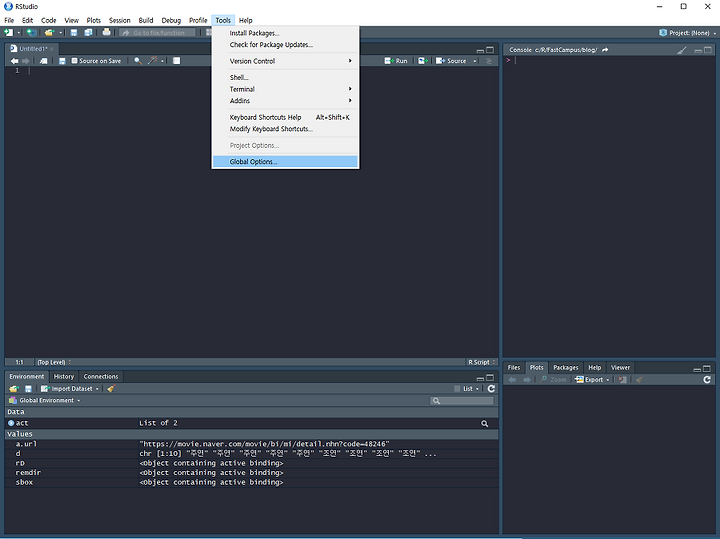Refresh the Environment pane
The image size is (720, 539).
tap(491, 388)
